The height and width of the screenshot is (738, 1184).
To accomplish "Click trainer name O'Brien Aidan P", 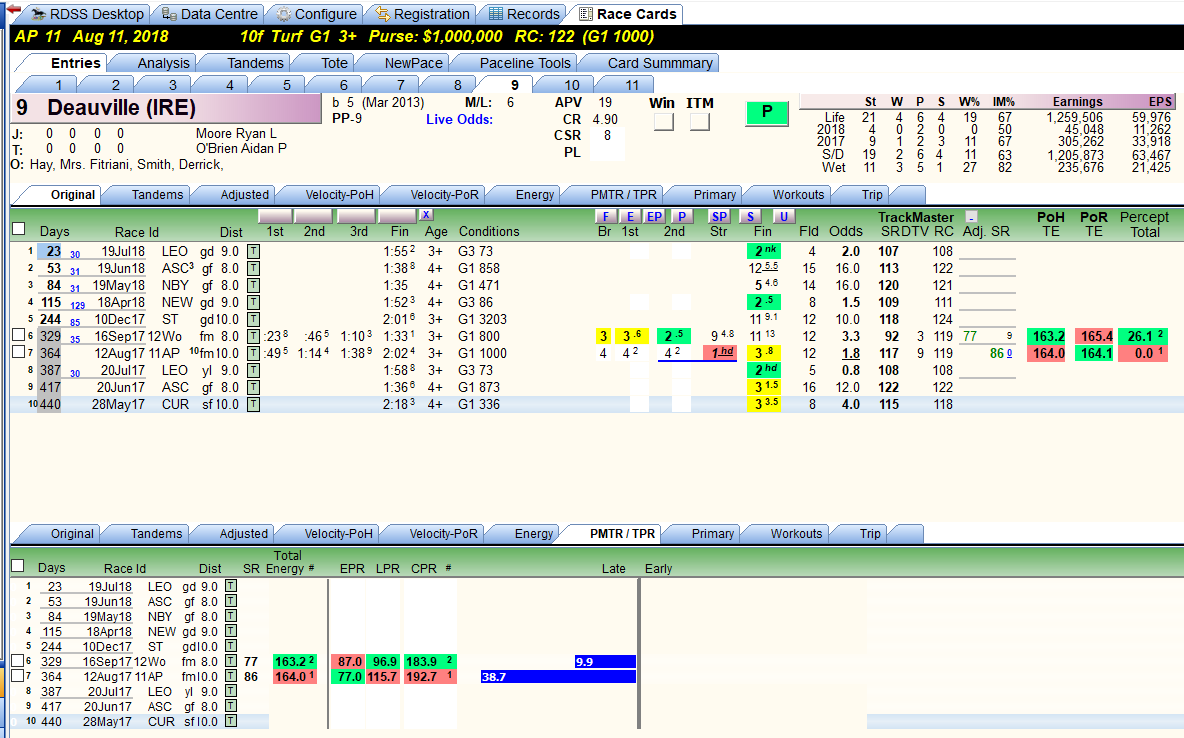I will [241, 149].
